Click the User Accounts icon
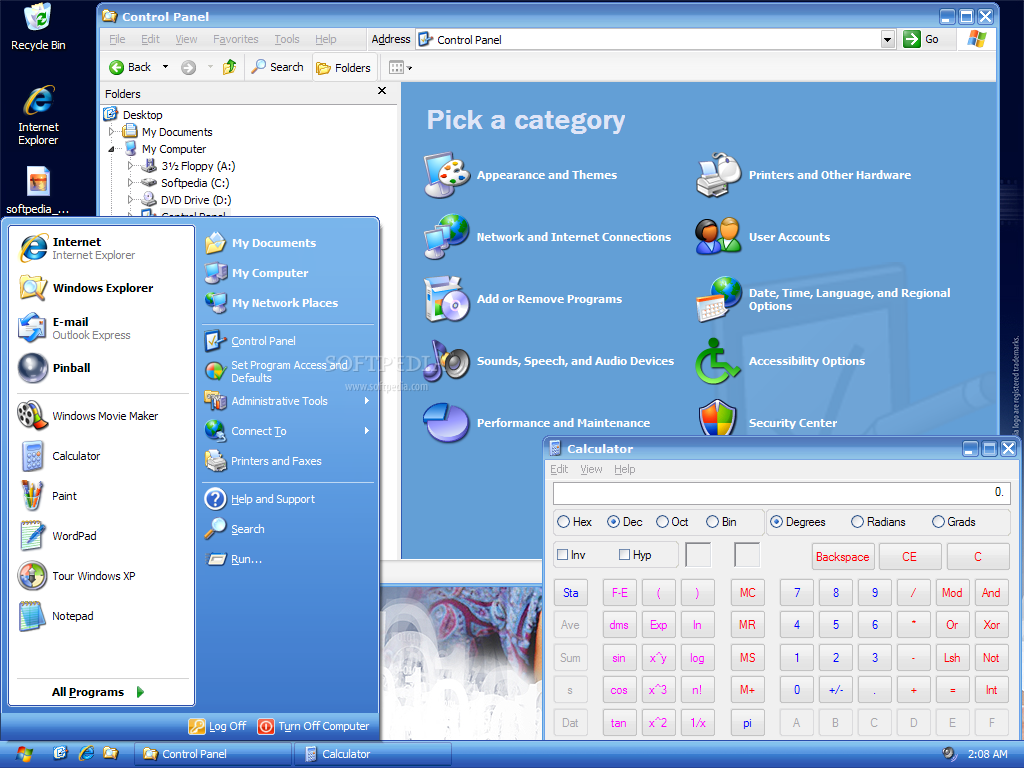Viewport: 1024px width, 768px height. coord(718,236)
